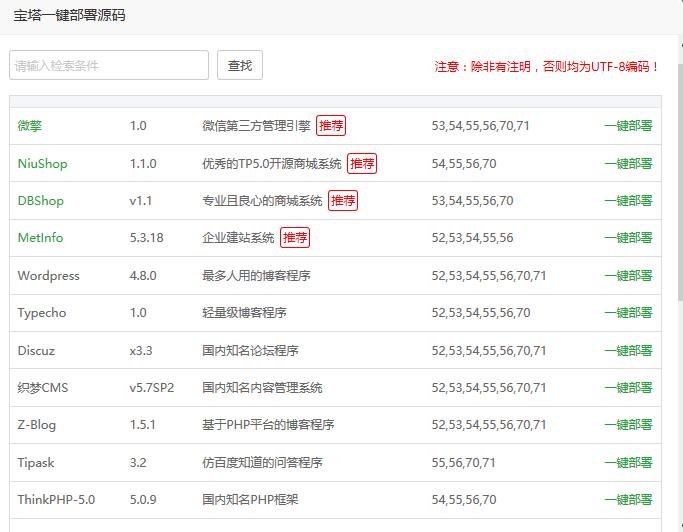683x532 pixels.
Task: Open the NiuShop name link
Action: (42, 164)
